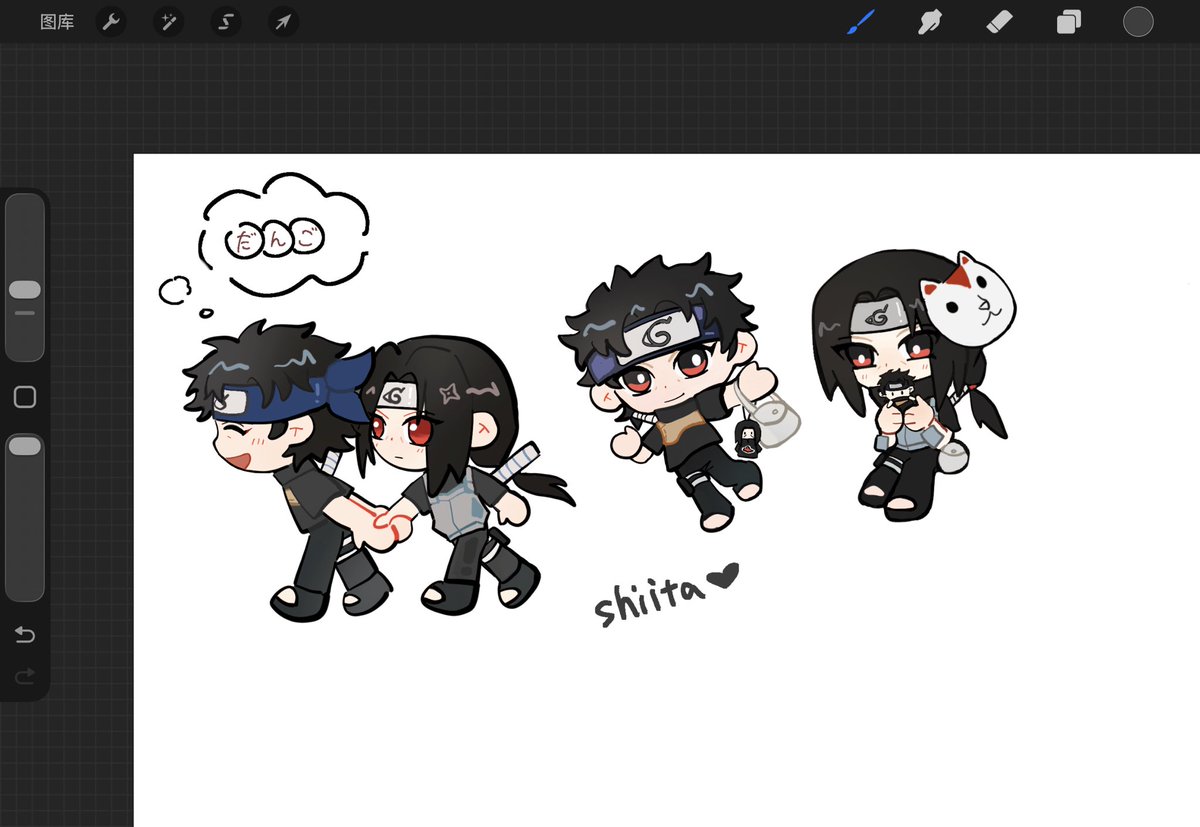Open the Layers panel
The image size is (1200, 827).
1069,22
